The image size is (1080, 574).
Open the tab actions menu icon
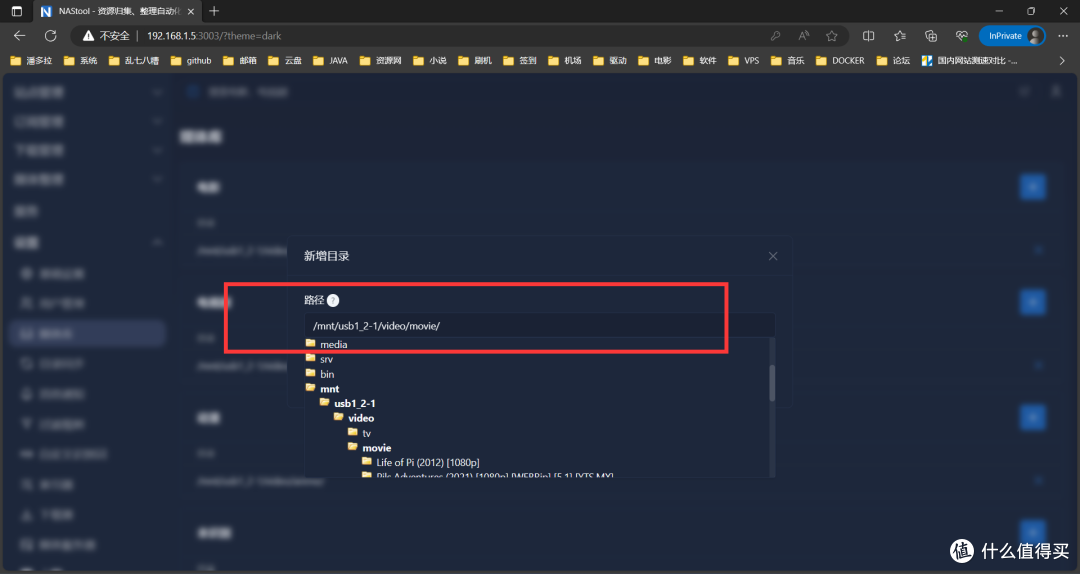[x=17, y=11]
